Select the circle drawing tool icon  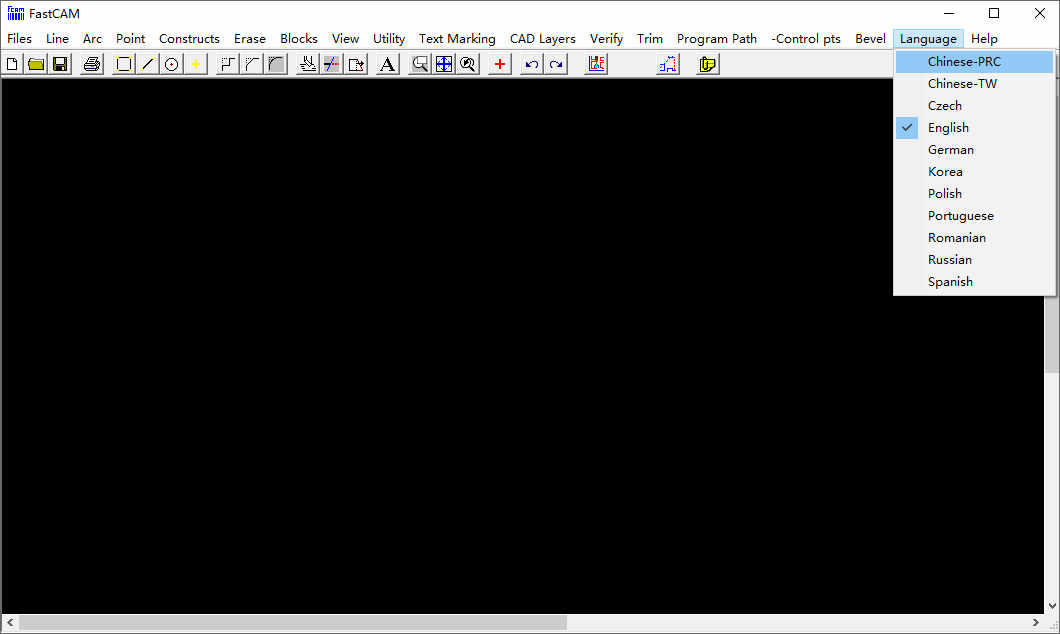[x=172, y=64]
